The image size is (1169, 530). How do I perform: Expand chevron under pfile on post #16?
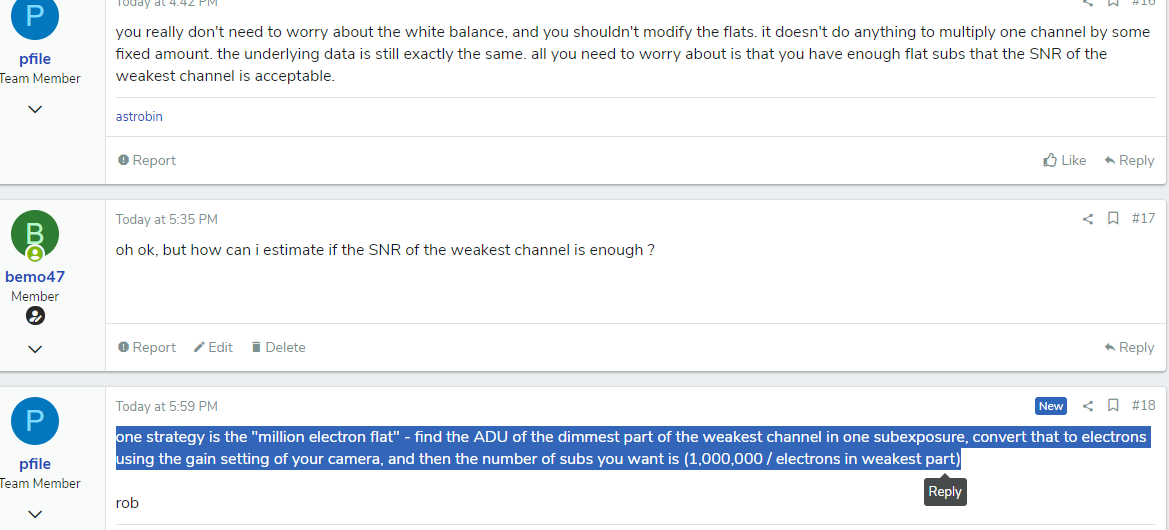[x=35, y=109]
